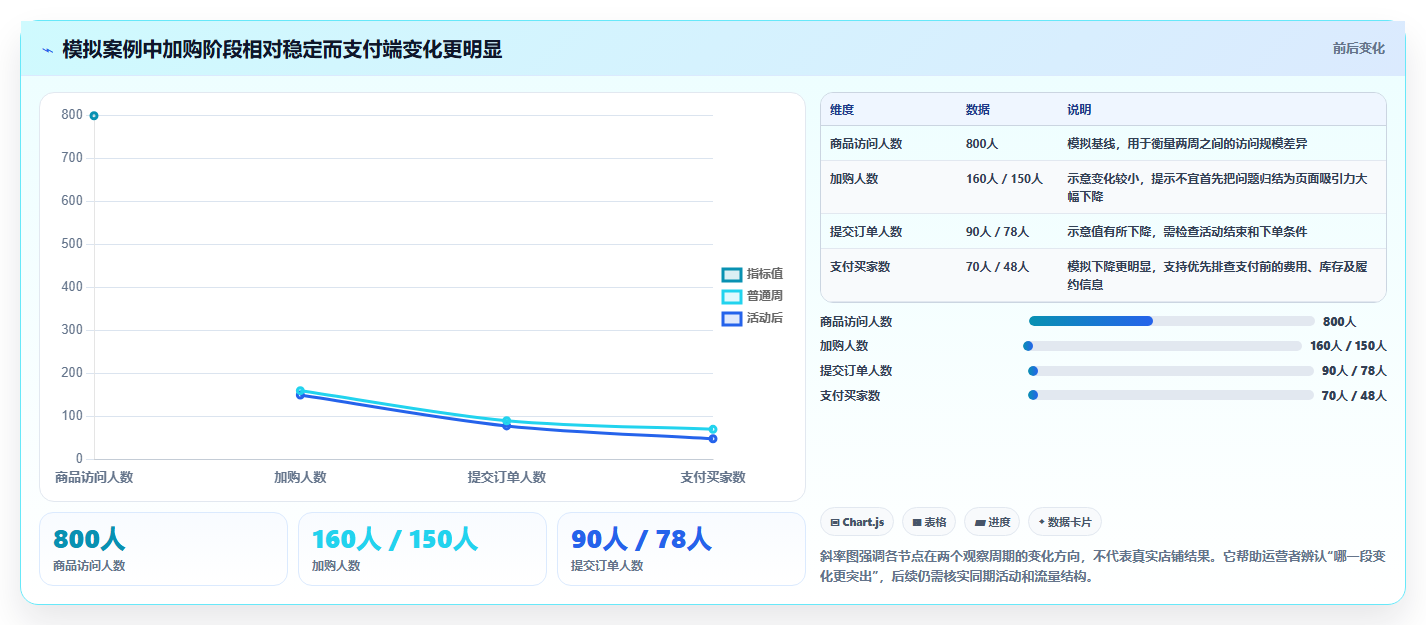Click the footnote paragraph starting 斜率图强调

[1102, 566]
